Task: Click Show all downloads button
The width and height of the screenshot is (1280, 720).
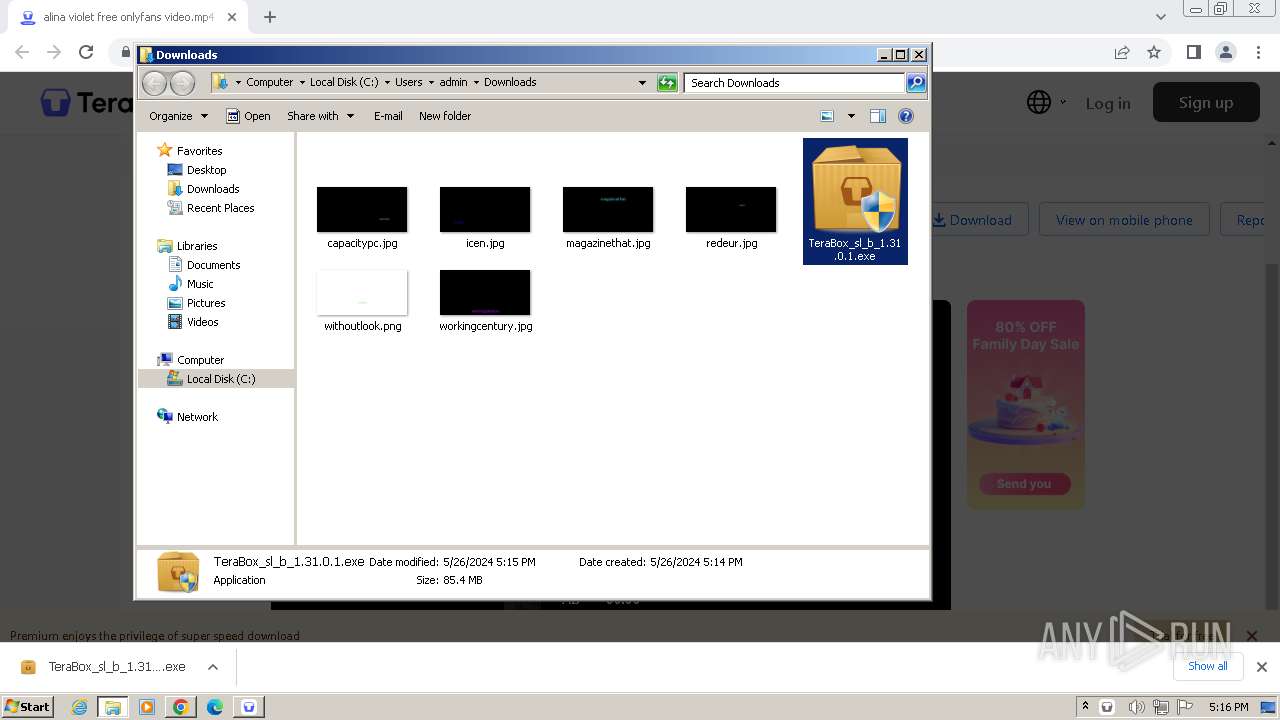Action: tap(1208, 666)
